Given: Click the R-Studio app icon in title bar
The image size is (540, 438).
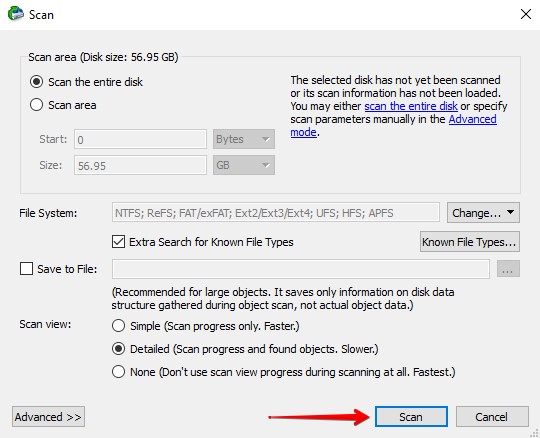Looking at the screenshot, I should (15, 14).
